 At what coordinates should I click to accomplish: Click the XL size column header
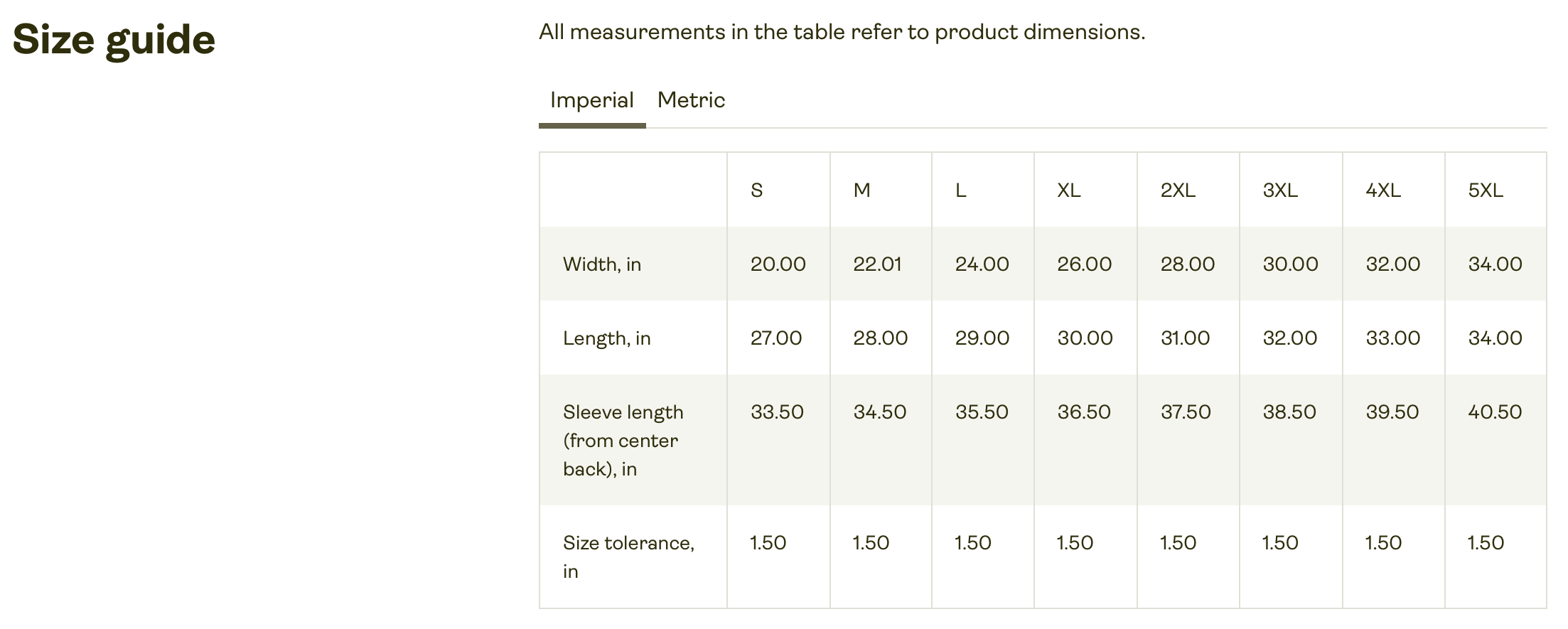click(1068, 190)
